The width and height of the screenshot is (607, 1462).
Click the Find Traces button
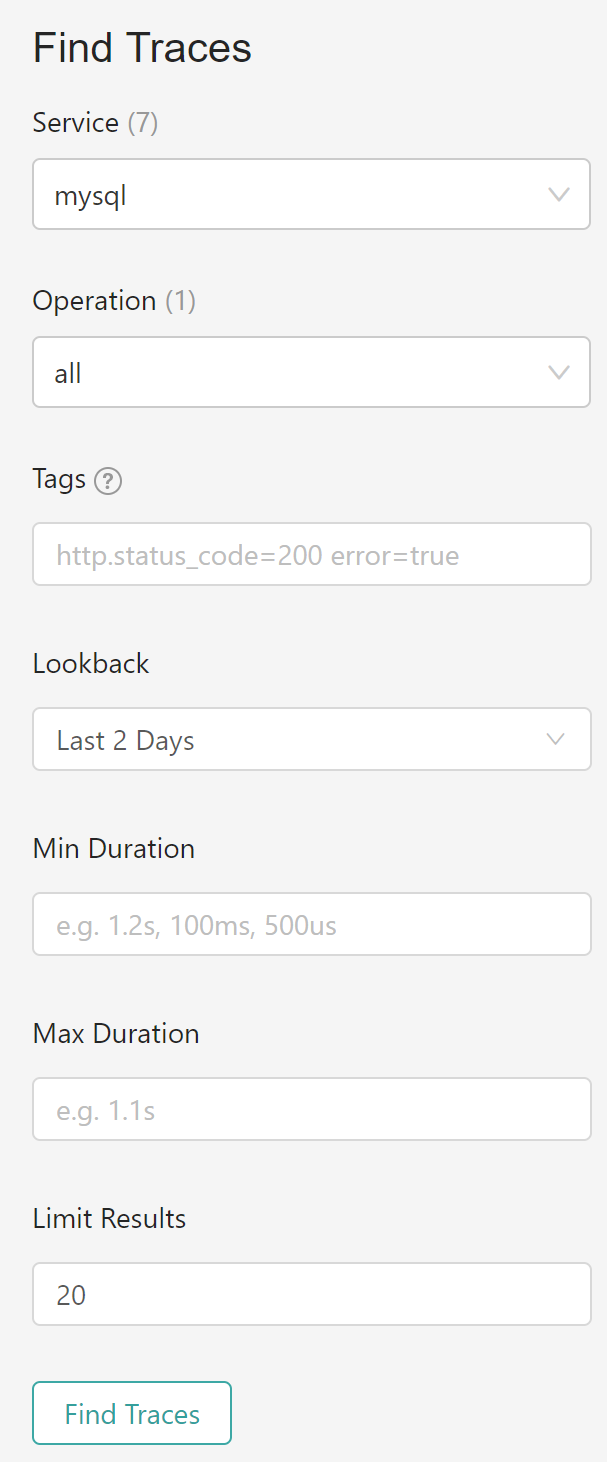click(131, 1413)
